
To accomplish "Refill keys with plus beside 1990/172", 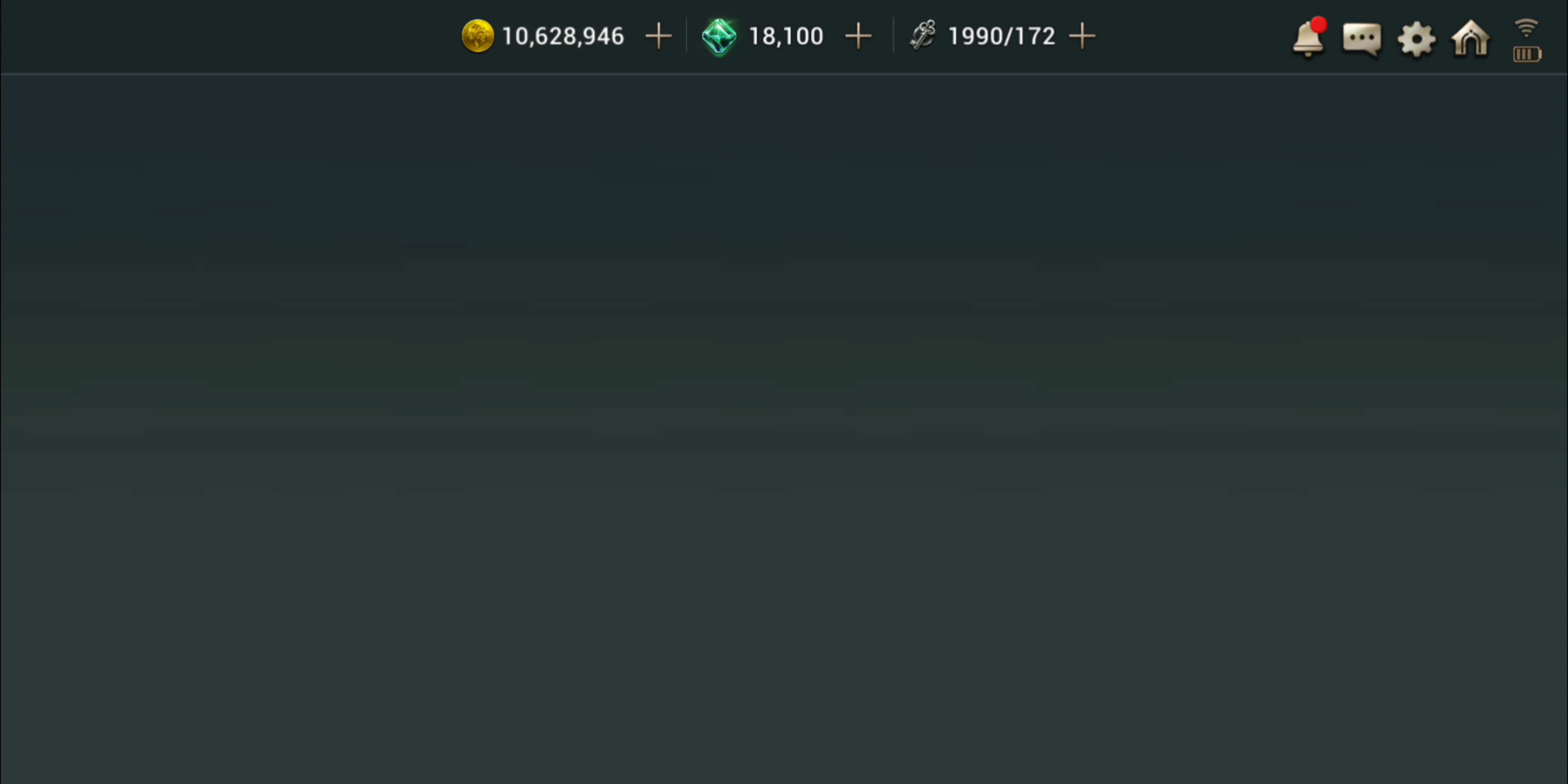I will (1082, 36).
